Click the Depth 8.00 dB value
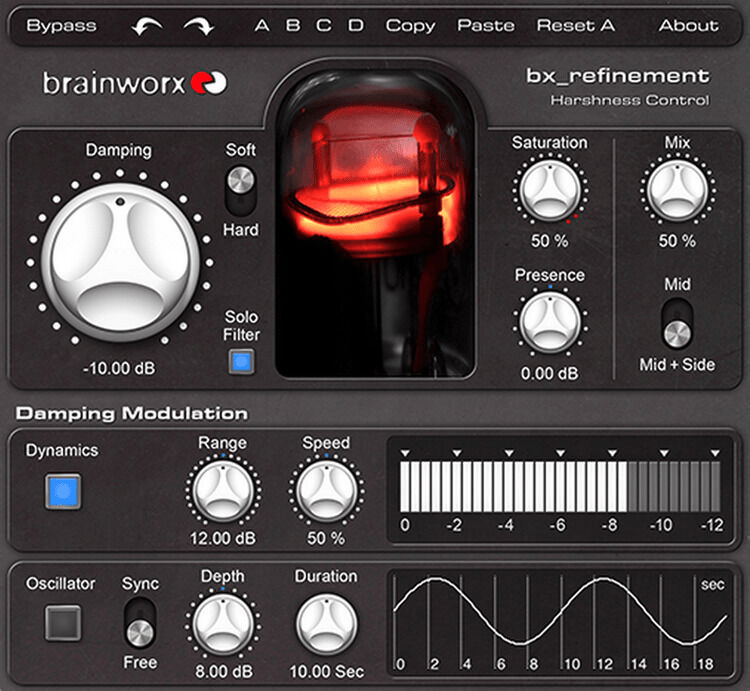The height and width of the screenshot is (691, 750). [x=224, y=671]
